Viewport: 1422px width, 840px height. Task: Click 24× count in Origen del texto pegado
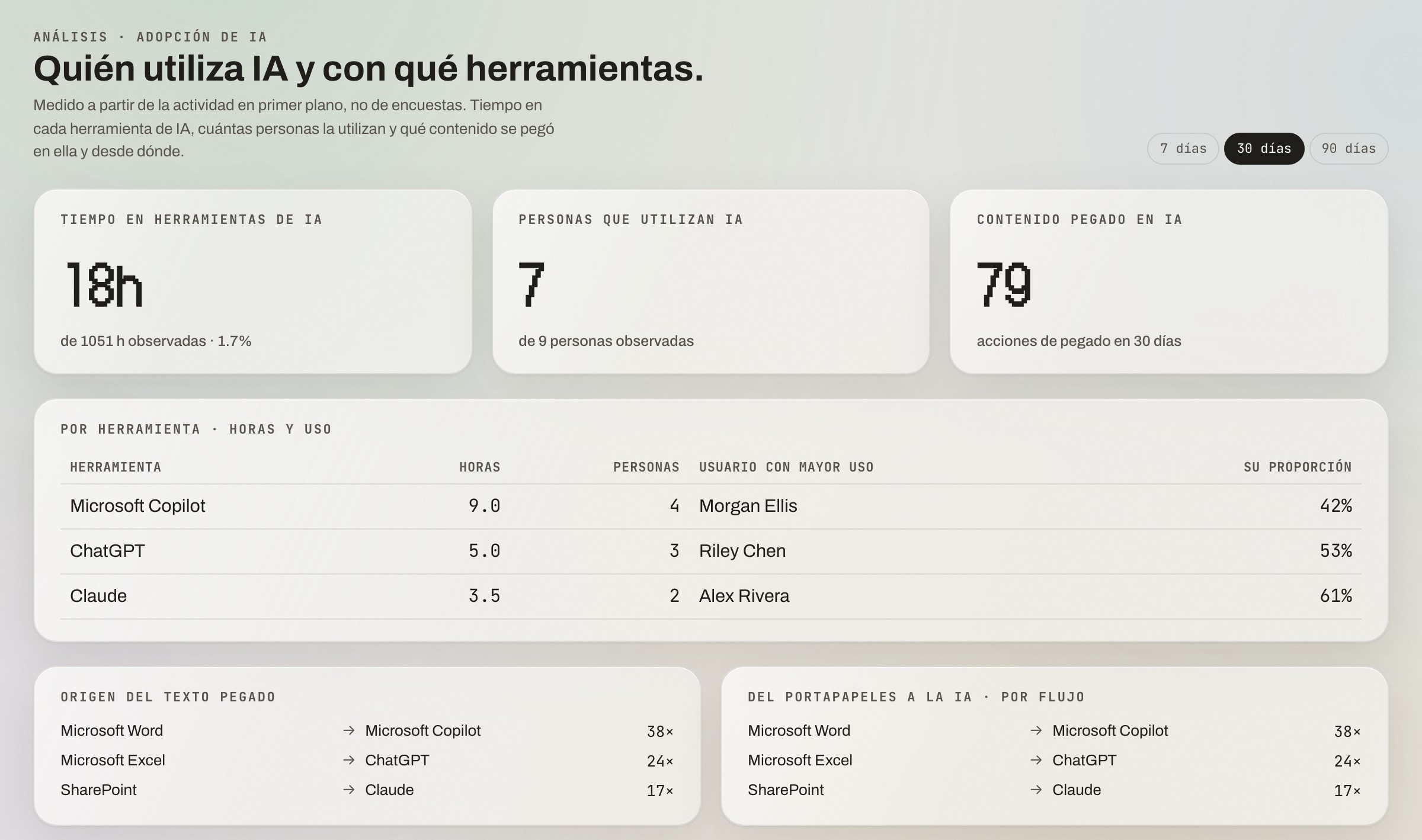pos(660,761)
